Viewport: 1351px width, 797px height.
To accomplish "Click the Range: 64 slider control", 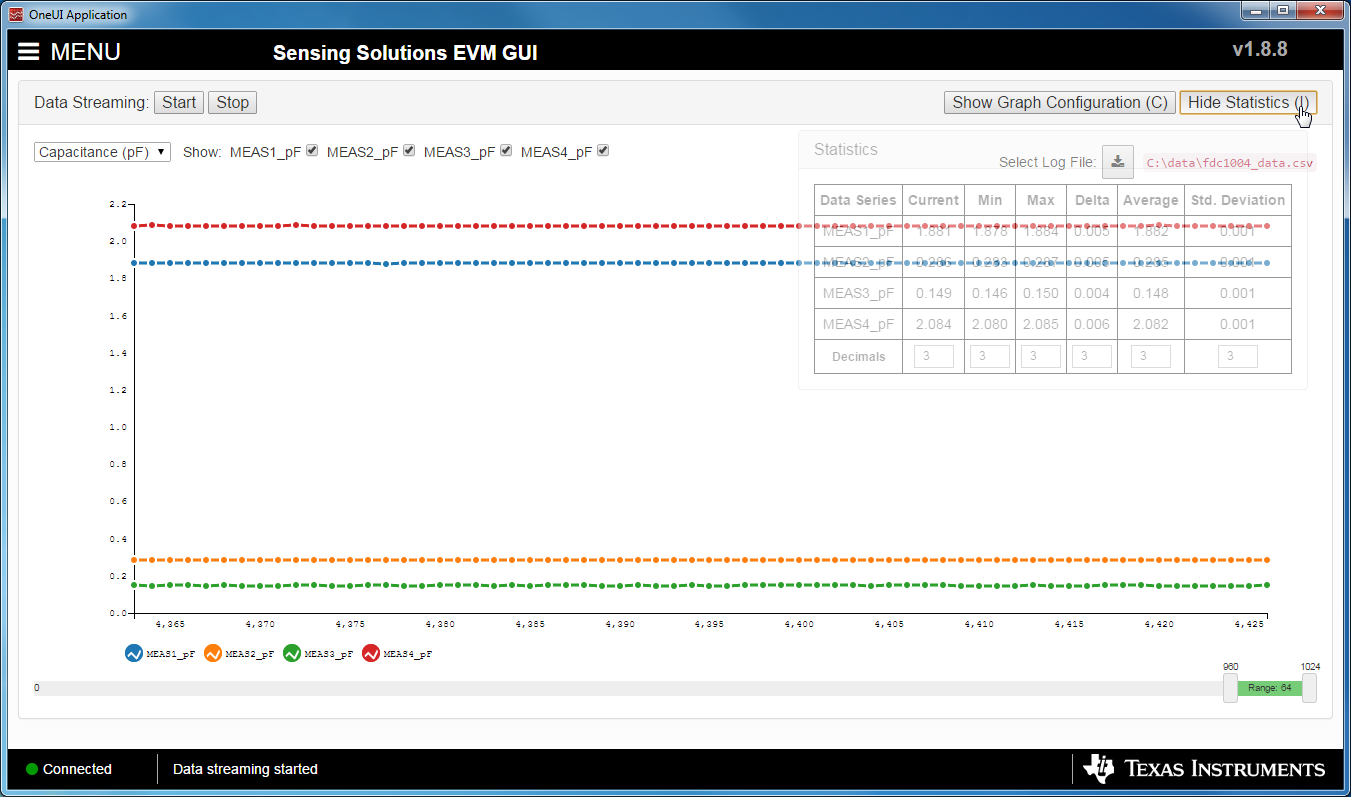I will point(1269,688).
